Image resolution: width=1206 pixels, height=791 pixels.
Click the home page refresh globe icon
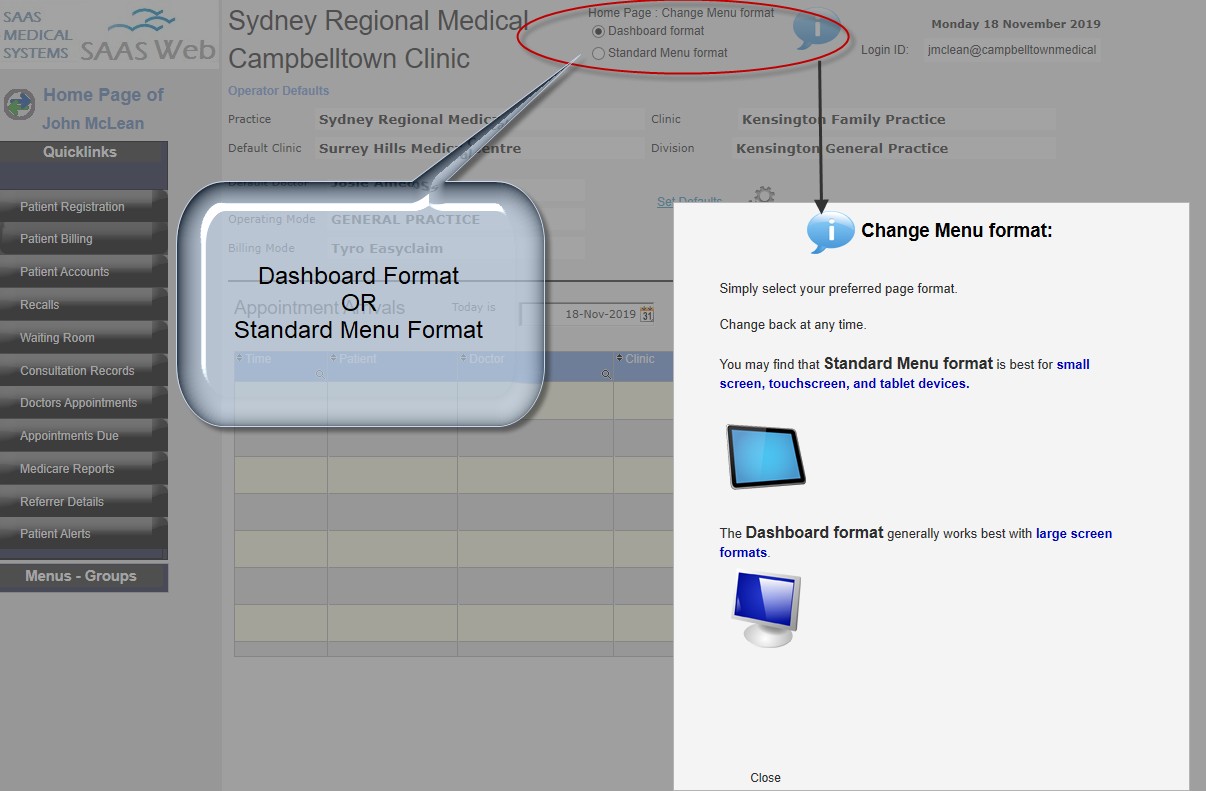(x=19, y=104)
